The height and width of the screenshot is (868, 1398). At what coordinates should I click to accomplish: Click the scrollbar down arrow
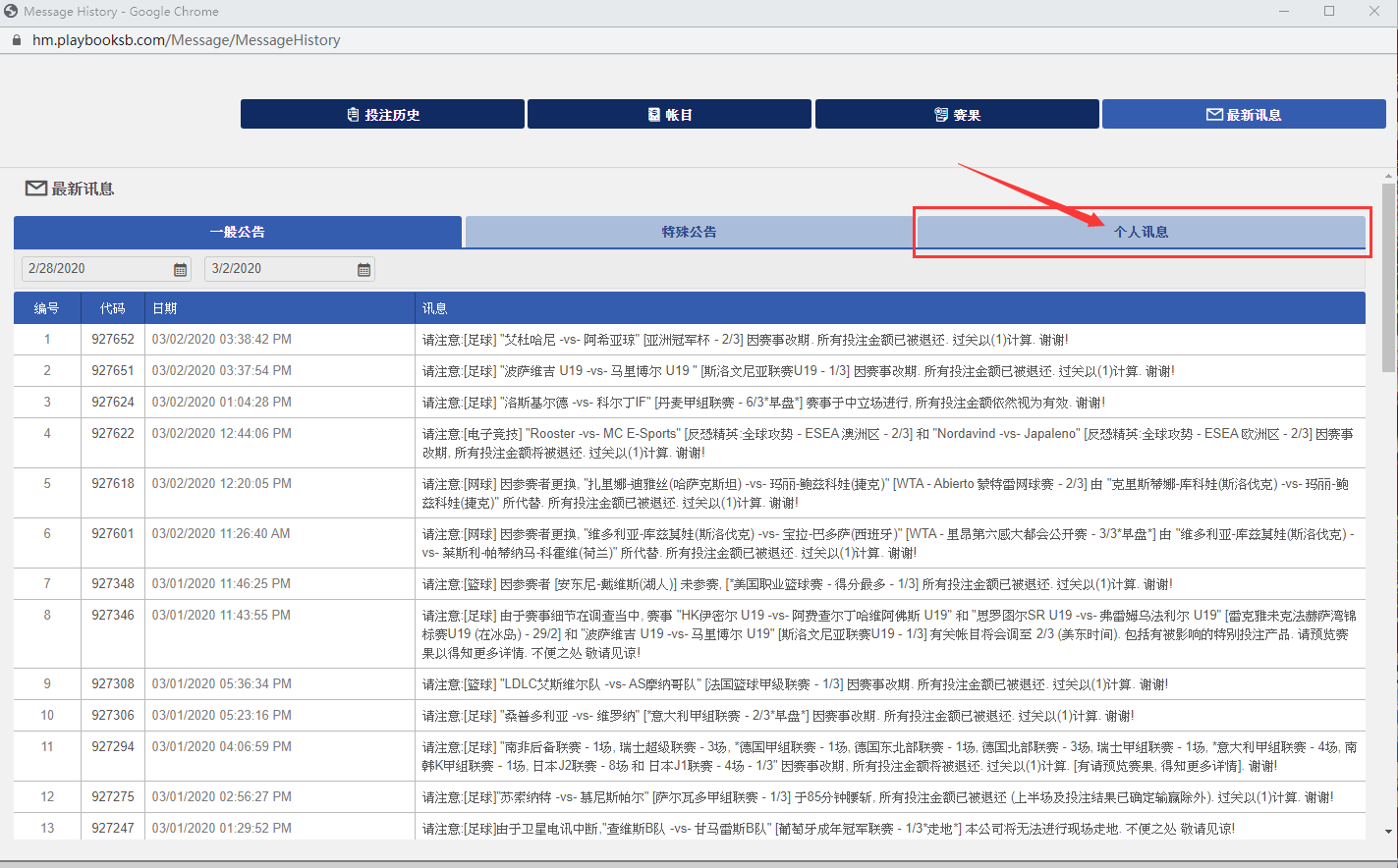pyautogui.click(x=1388, y=832)
